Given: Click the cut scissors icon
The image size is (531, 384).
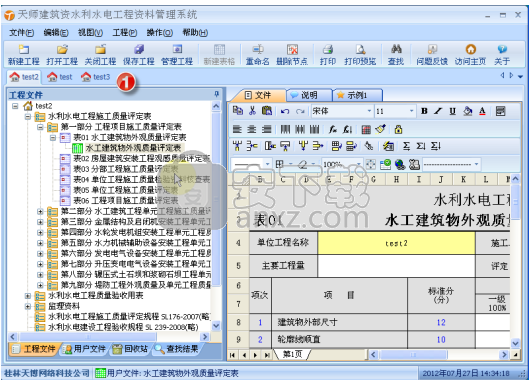Looking at the screenshot, I should [252, 111].
